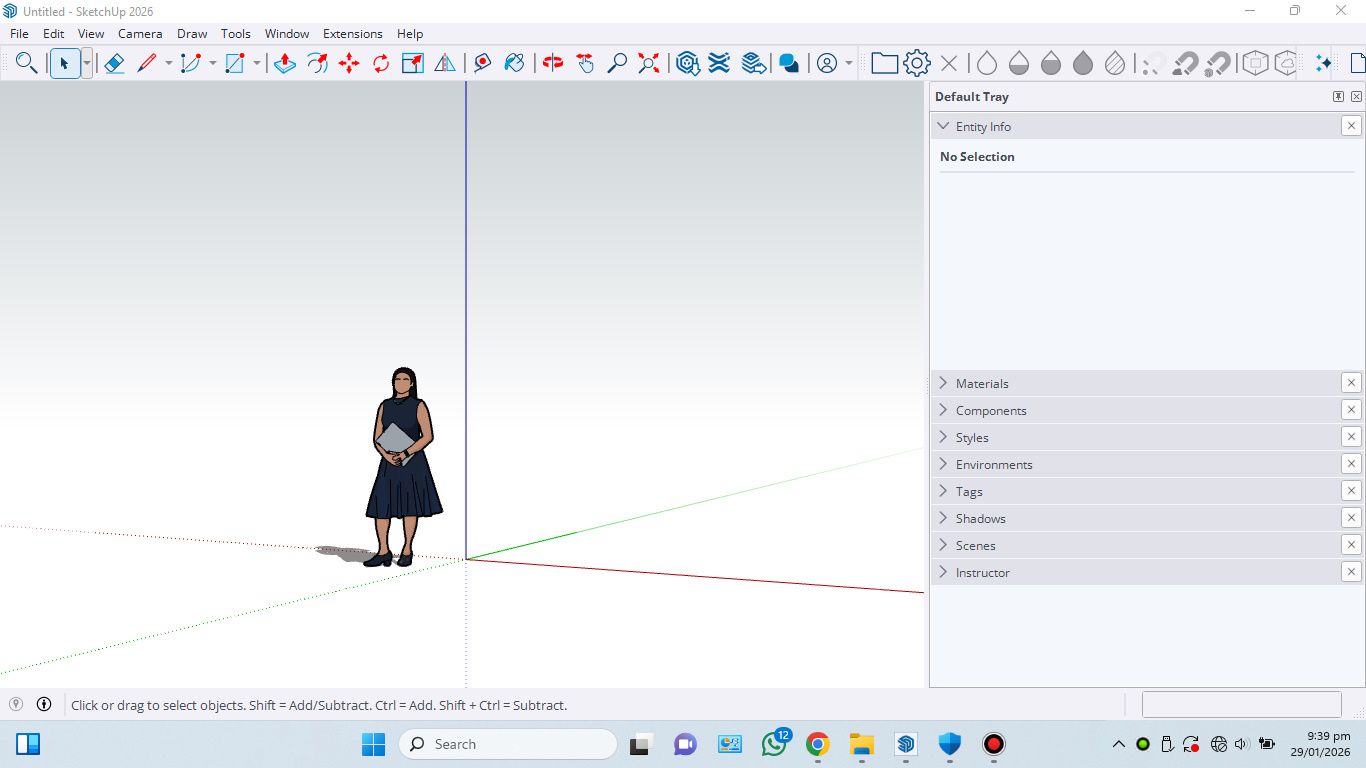Image resolution: width=1366 pixels, height=768 pixels.
Task: Choose the Offset tool
Action: 317,63
